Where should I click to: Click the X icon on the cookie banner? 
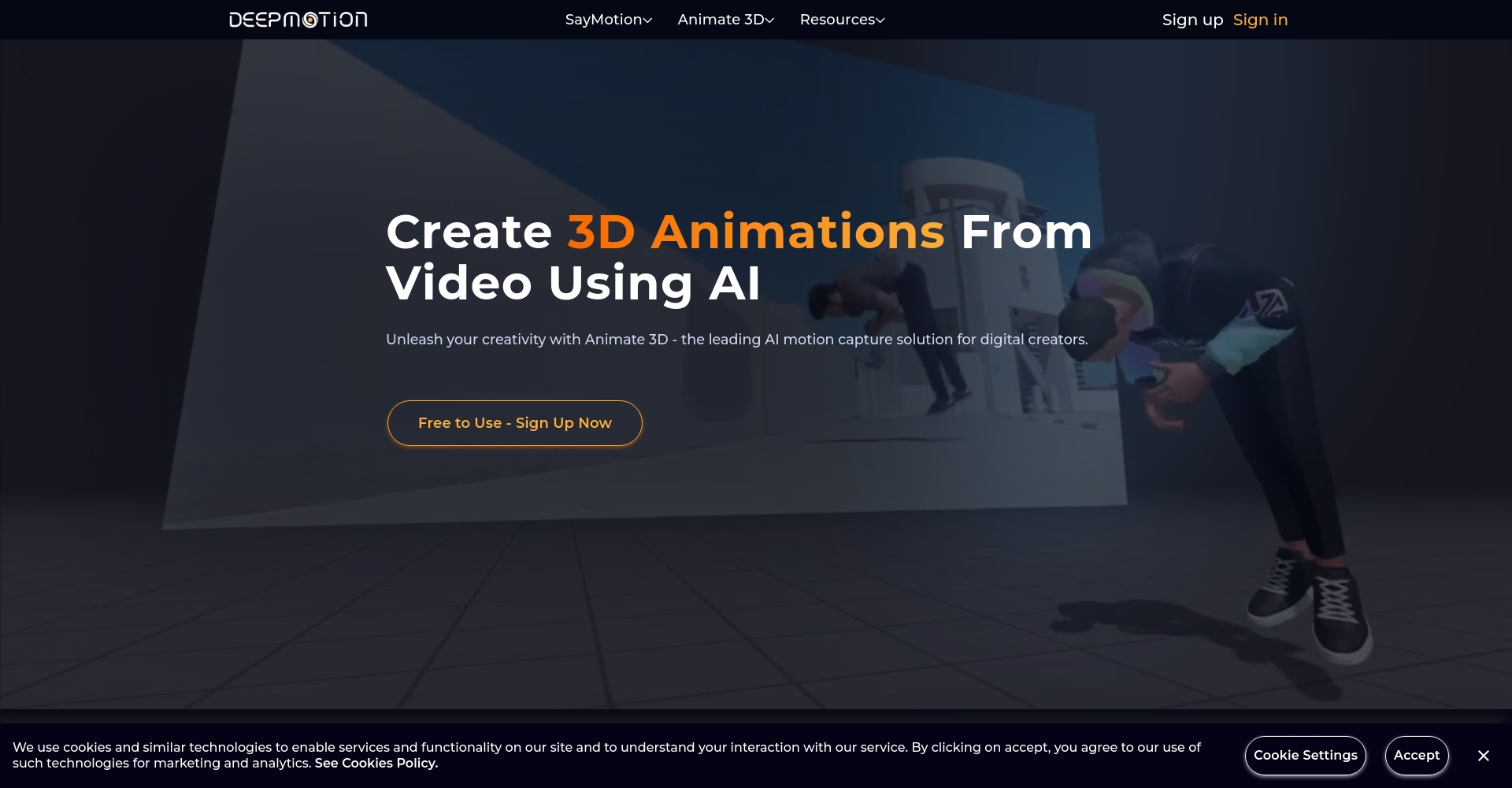pos(1484,755)
